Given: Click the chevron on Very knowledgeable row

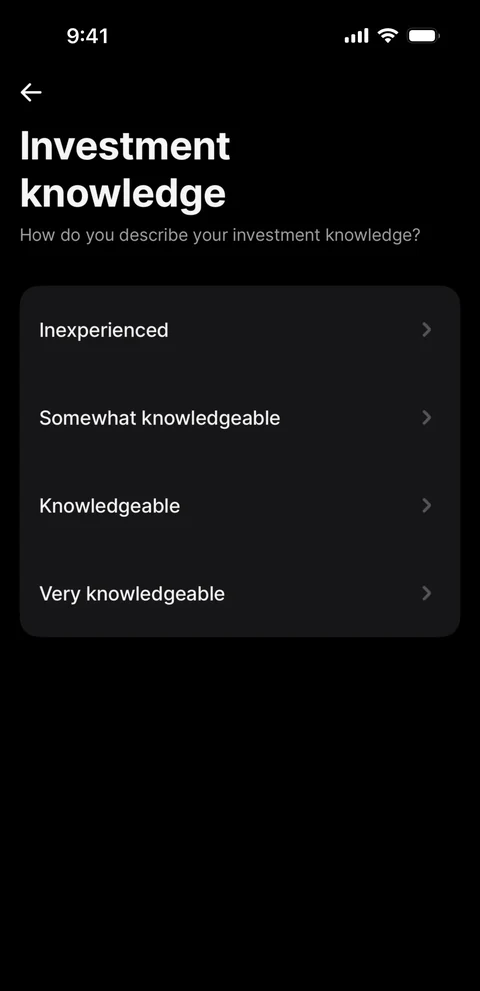Looking at the screenshot, I should tap(427, 593).
